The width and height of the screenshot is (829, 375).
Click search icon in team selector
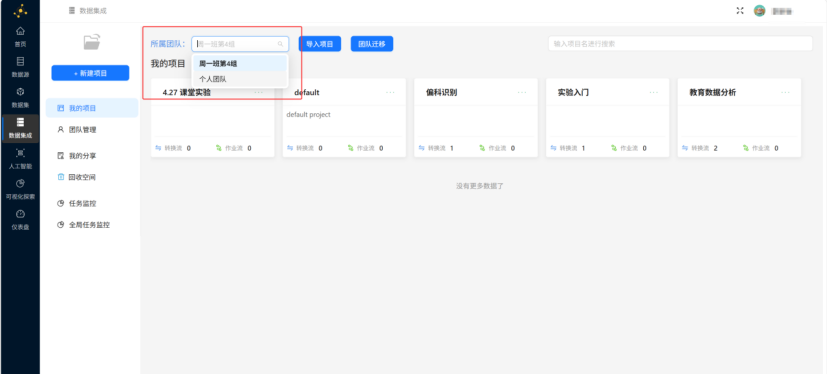[280, 44]
